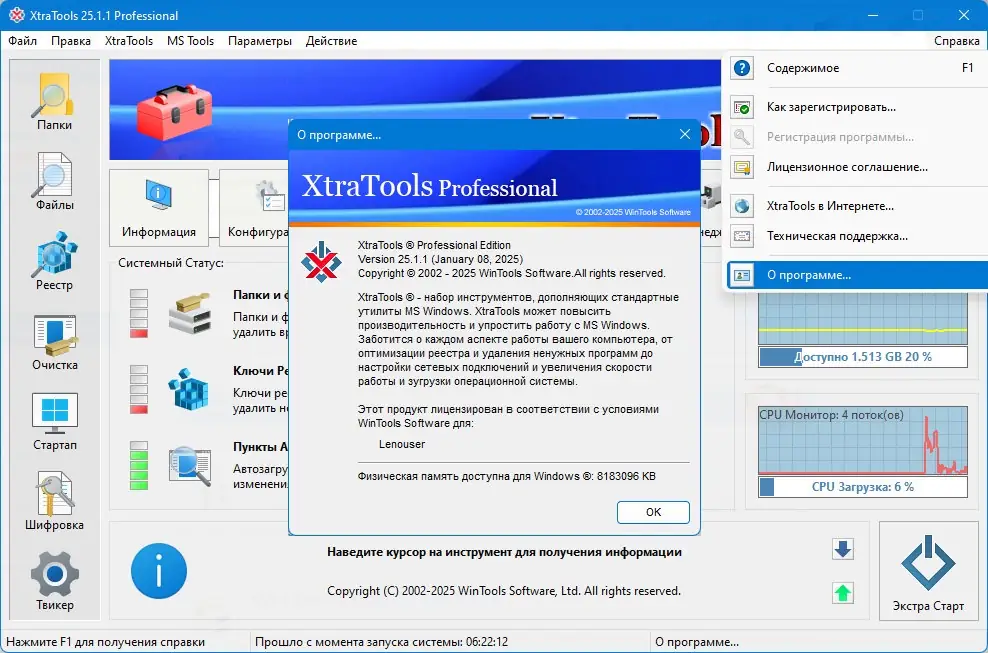Viewport: 988px width, 653px height.
Task: Click the XtraTools title bar app icon
Action: point(17,15)
